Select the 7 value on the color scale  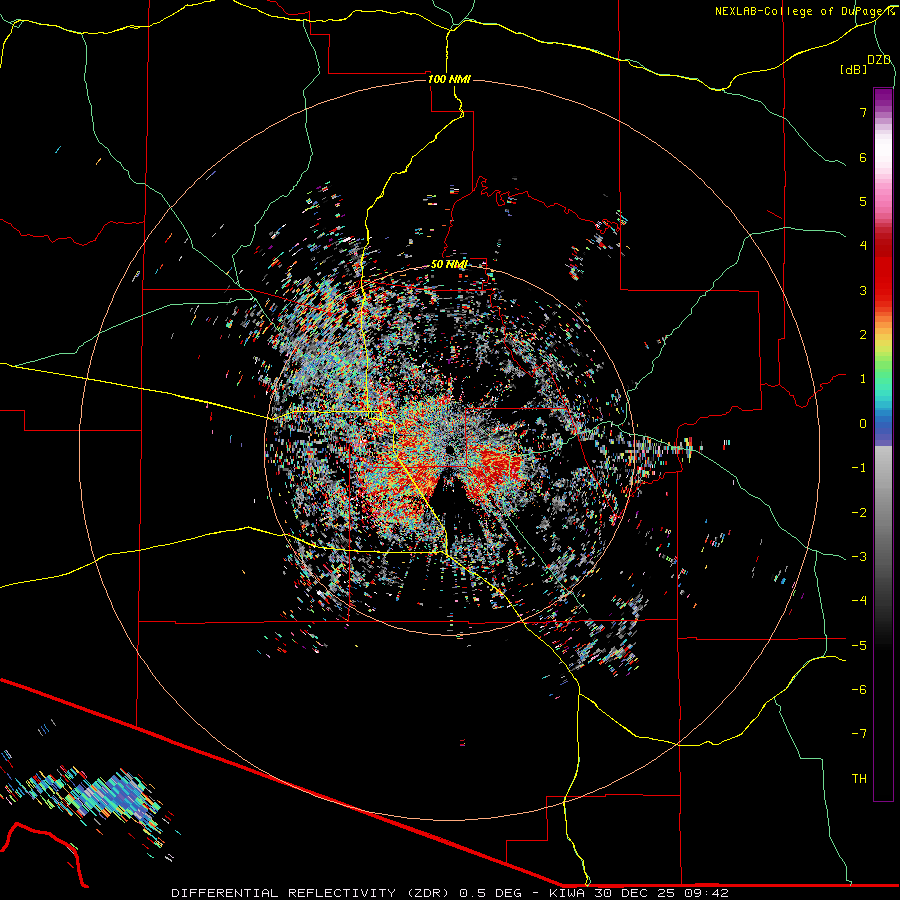(863, 112)
